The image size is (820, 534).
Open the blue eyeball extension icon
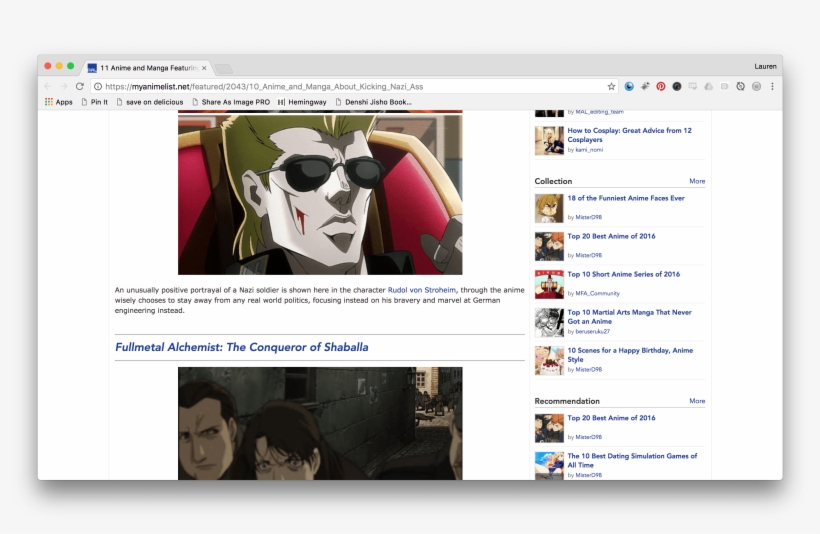[x=629, y=86]
